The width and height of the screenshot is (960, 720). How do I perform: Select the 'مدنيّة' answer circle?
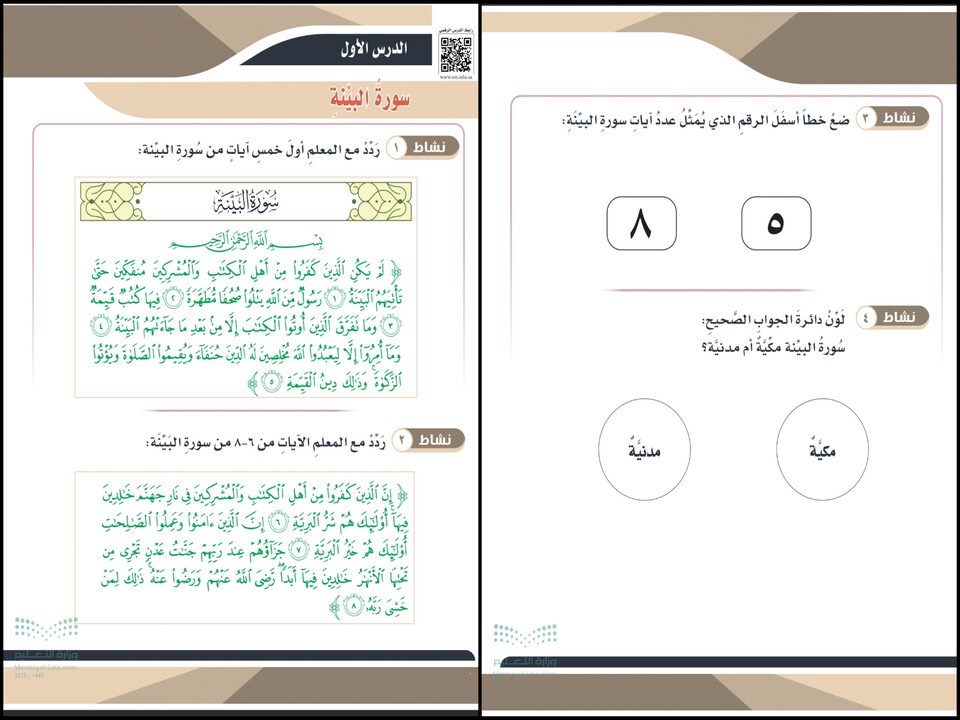pos(645,449)
